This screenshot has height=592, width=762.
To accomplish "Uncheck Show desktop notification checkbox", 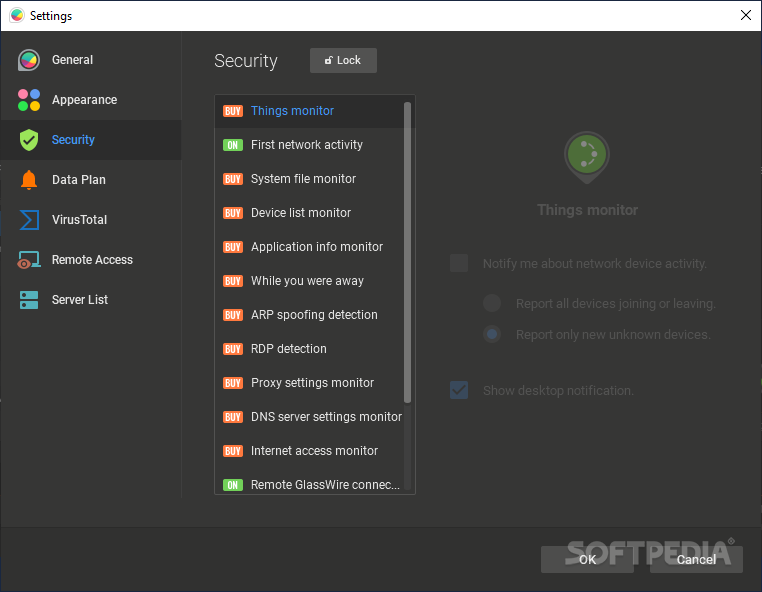I will point(459,390).
